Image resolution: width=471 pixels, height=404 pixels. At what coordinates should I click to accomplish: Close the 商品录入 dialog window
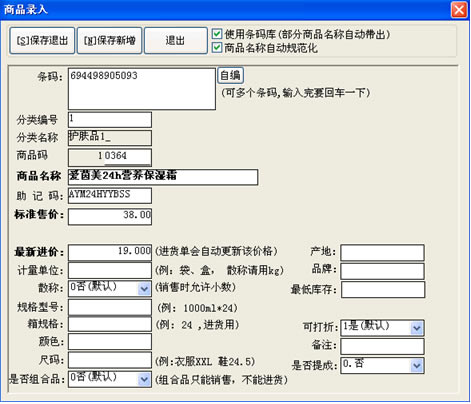pos(459,10)
